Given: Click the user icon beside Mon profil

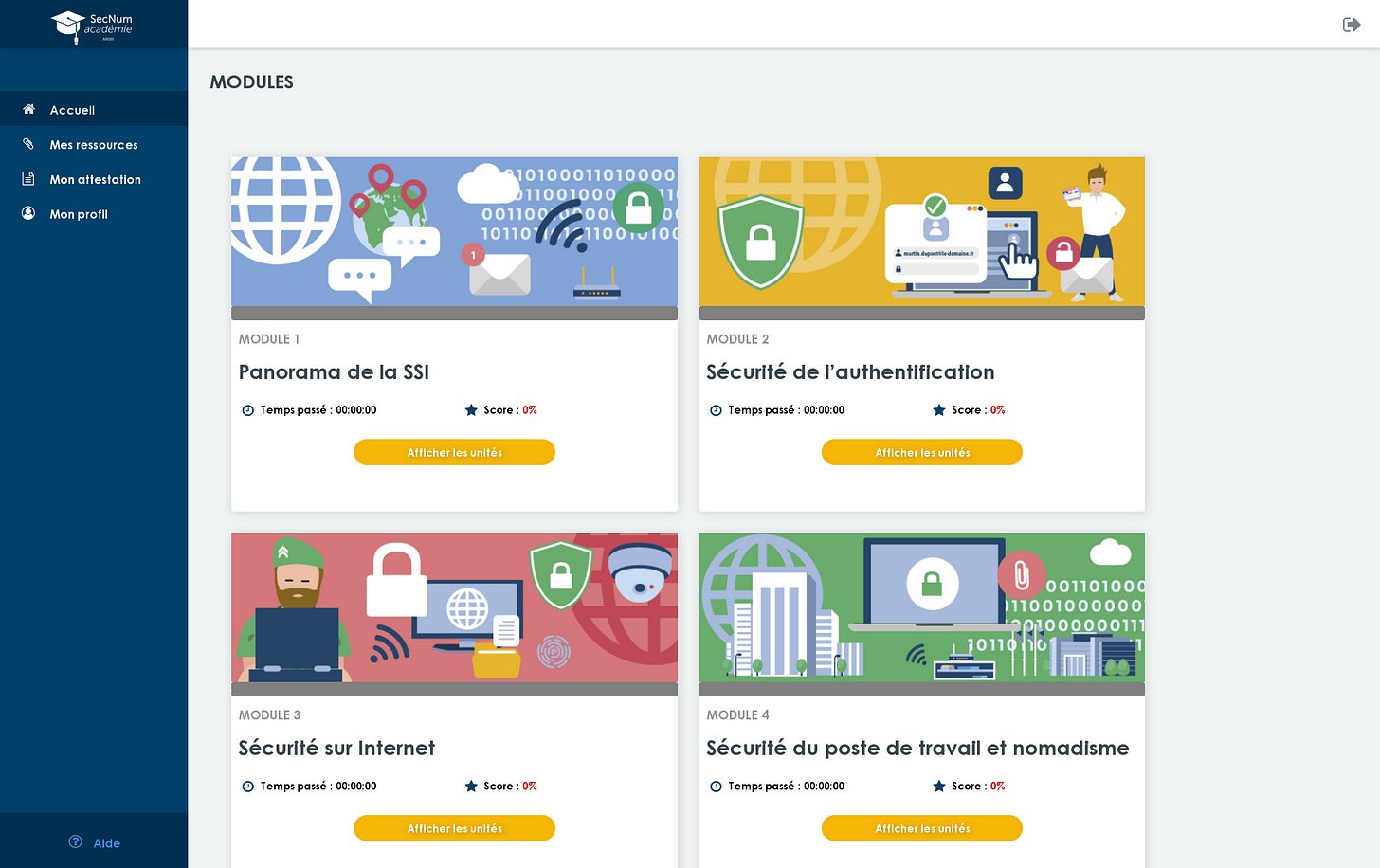Looking at the screenshot, I should coord(28,214).
